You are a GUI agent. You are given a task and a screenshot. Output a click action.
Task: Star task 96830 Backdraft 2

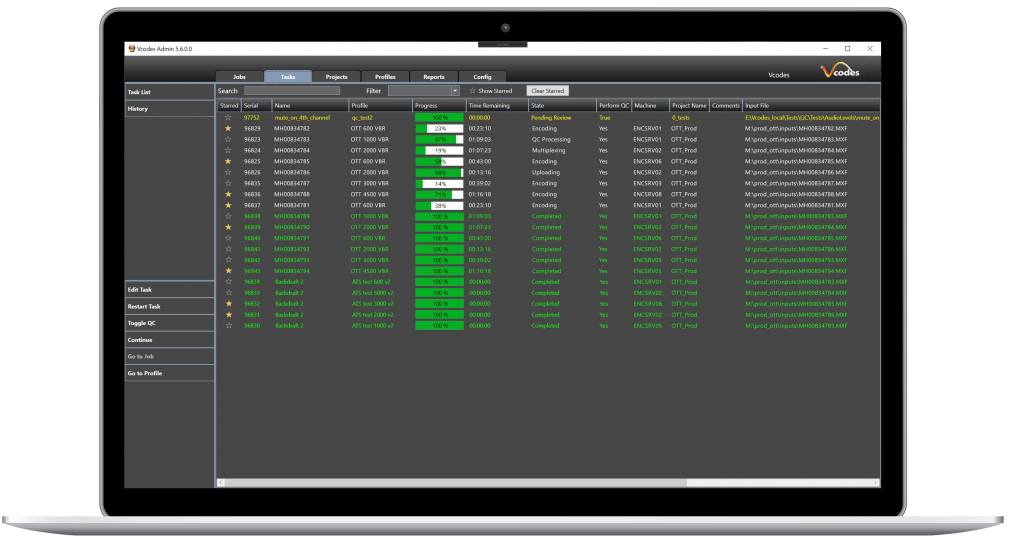(x=228, y=325)
